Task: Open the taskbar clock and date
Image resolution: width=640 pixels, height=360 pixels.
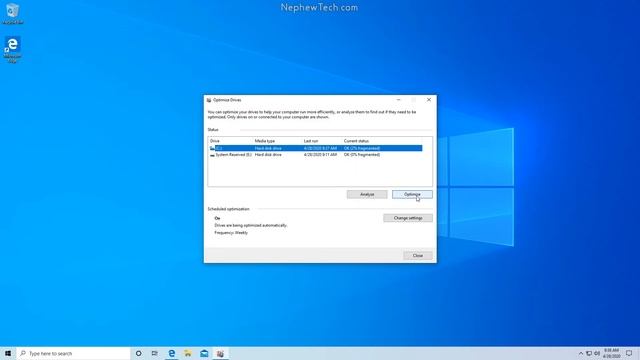Action: [x=611, y=353]
